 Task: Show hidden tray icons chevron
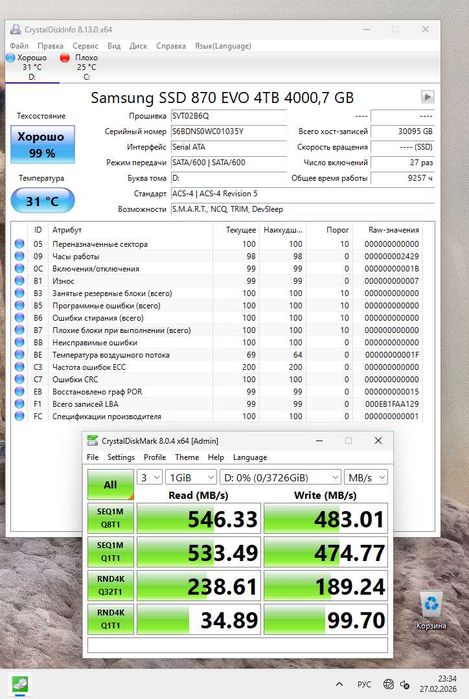point(339,684)
